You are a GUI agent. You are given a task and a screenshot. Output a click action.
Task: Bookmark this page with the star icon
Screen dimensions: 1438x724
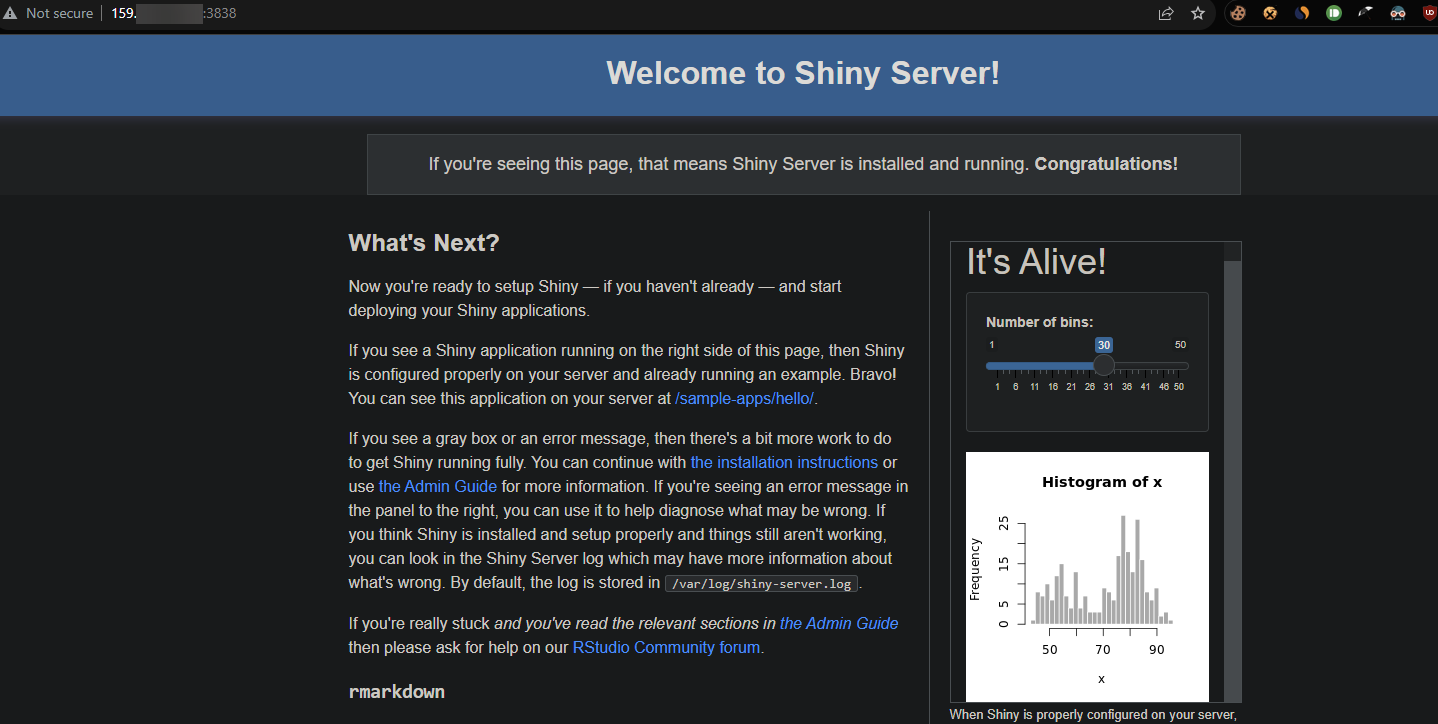click(1198, 14)
